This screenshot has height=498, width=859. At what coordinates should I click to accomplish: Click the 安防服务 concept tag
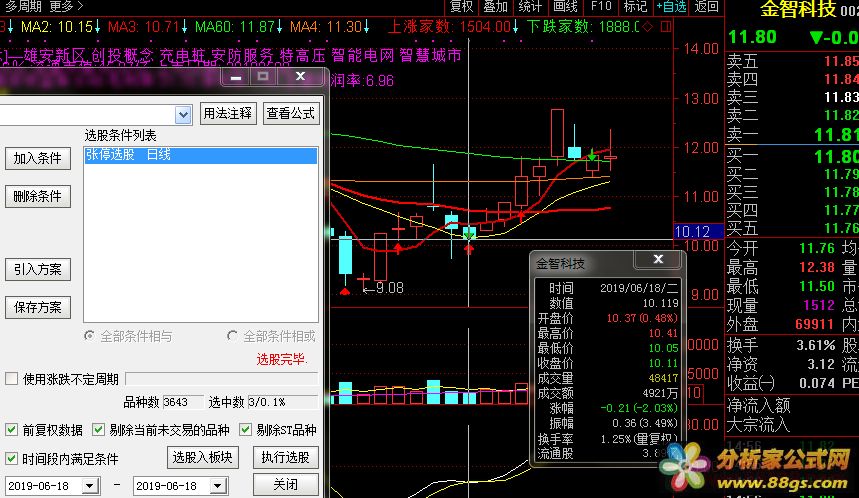[x=242, y=55]
